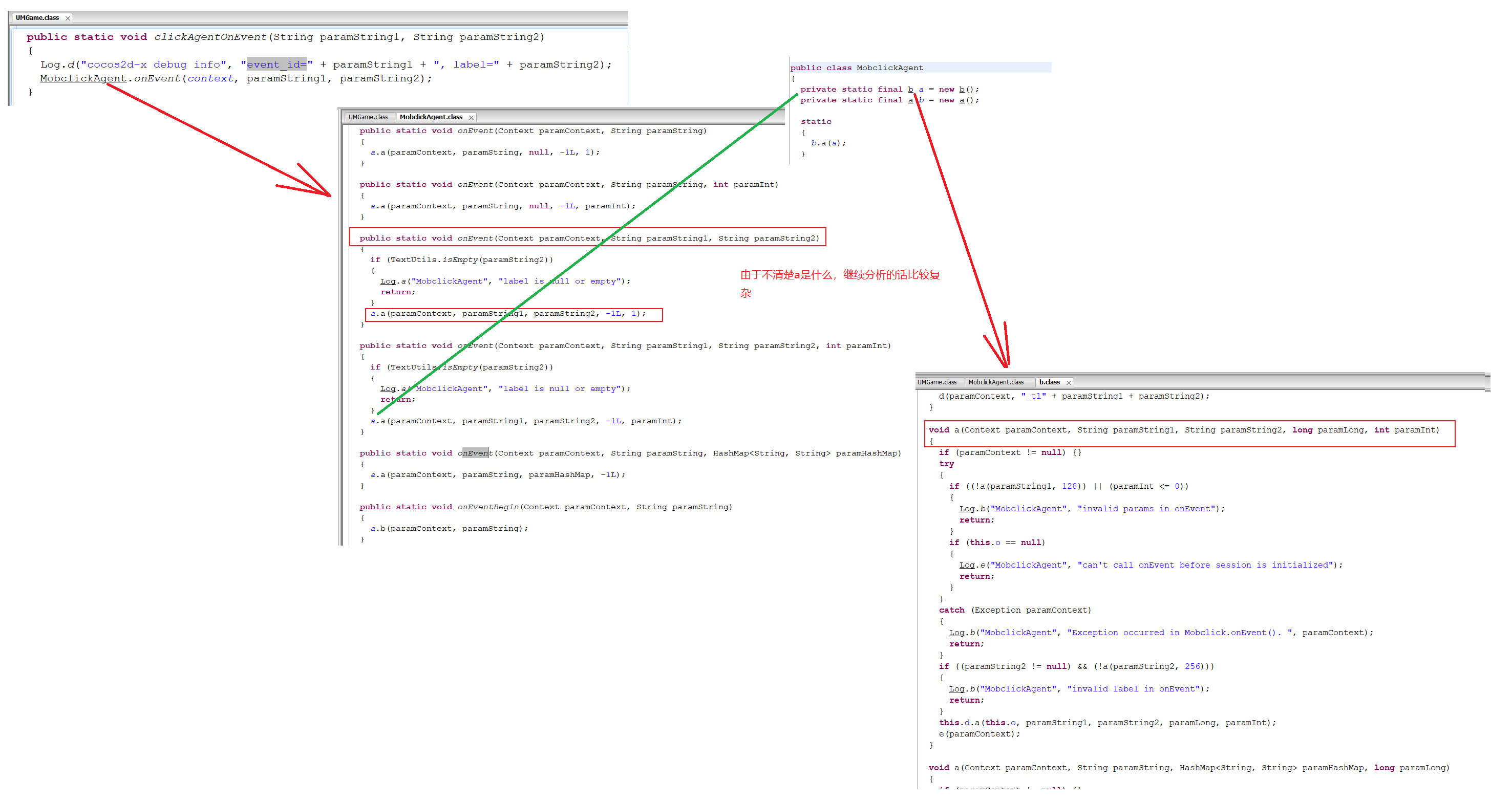This screenshot has height=803, width=1512.
Task: Close the MobclickAgent.class tab in middle window
Action: [471, 118]
